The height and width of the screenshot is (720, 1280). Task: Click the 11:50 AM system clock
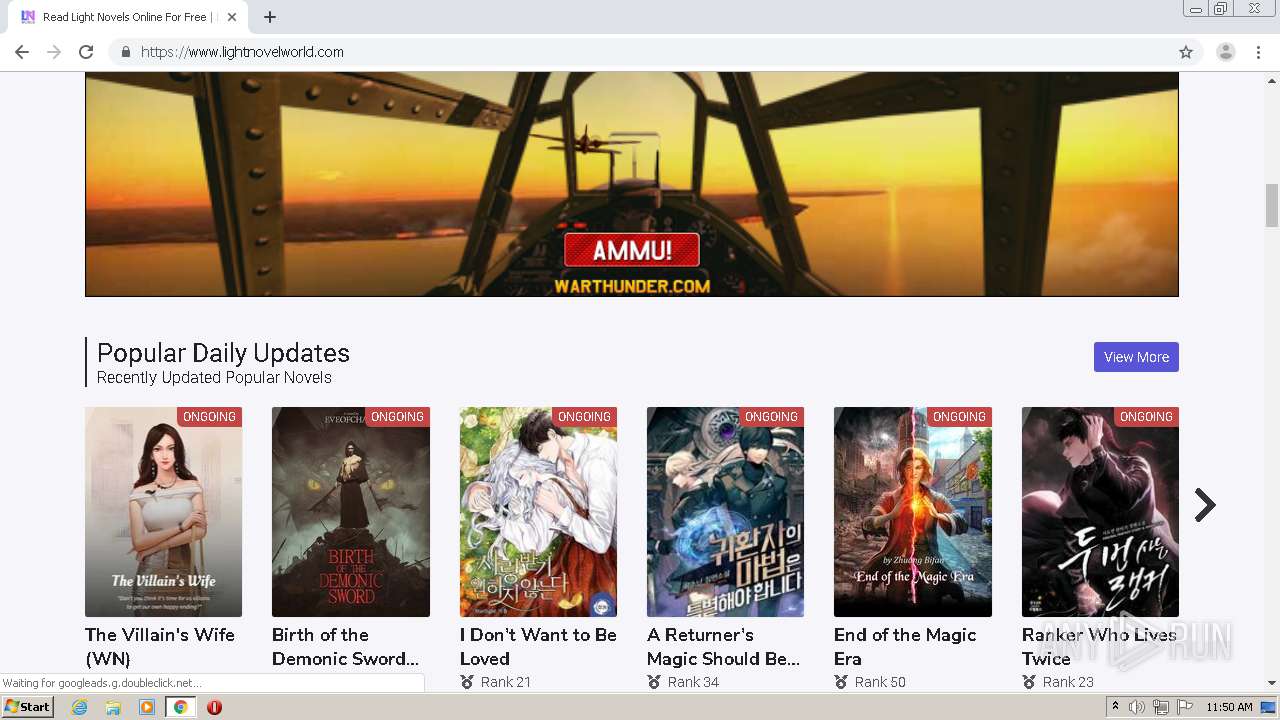click(x=1229, y=707)
